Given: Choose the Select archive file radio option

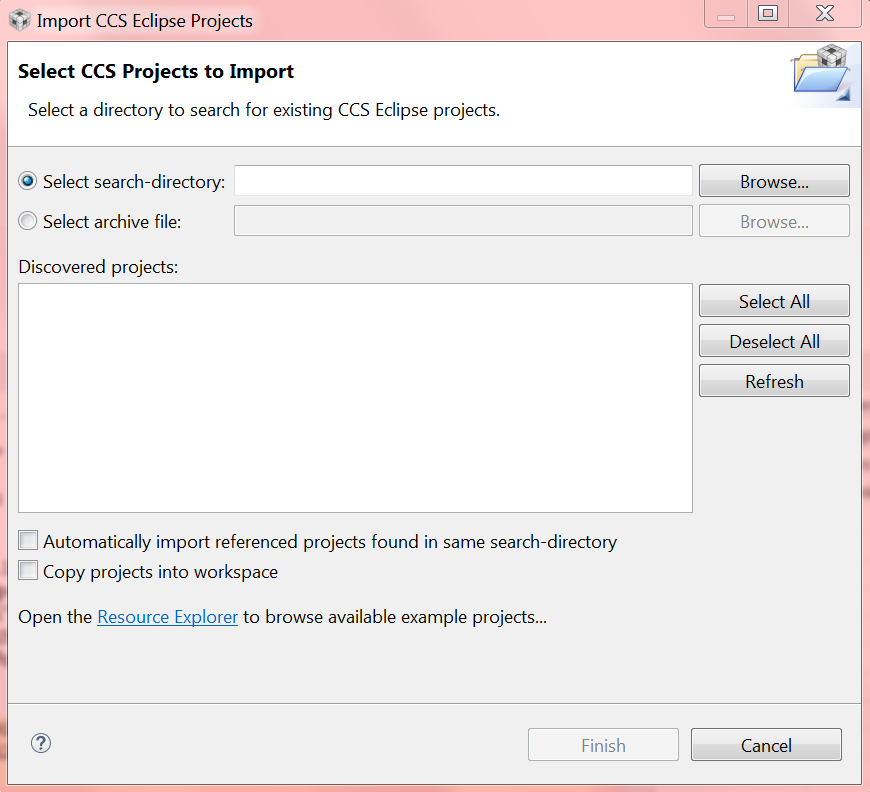Looking at the screenshot, I should point(28,221).
